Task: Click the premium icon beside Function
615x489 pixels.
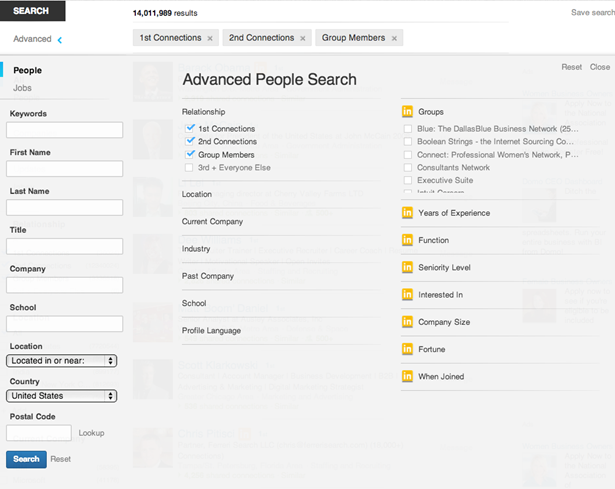Action: pyautogui.click(x=407, y=240)
